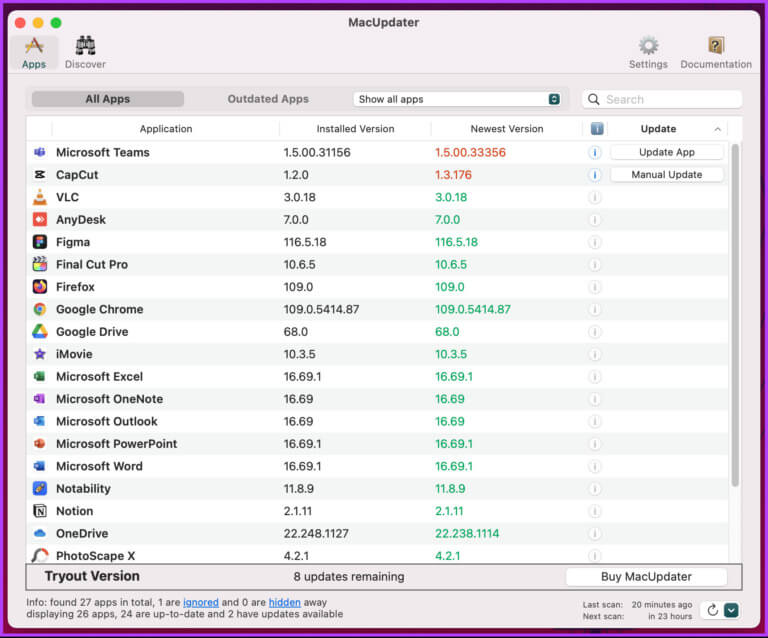Show info for iMovie

pos(595,354)
